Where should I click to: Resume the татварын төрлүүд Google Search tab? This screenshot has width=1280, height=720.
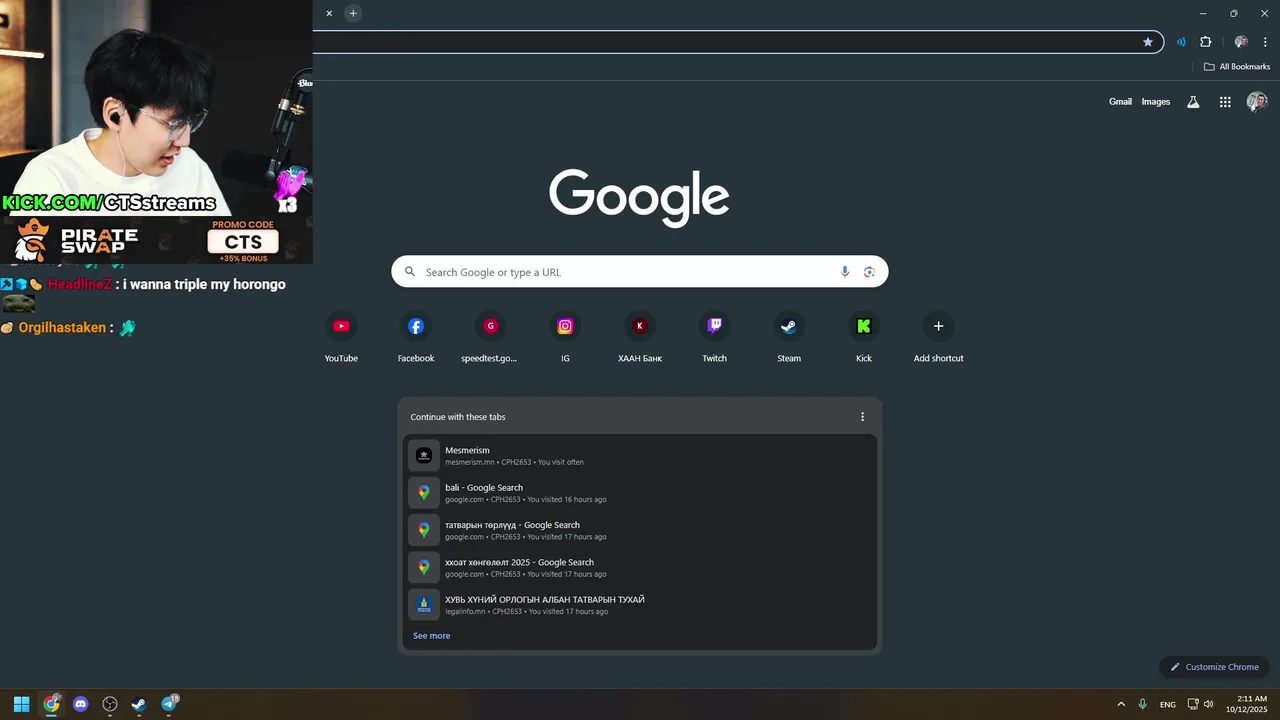click(x=640, y=530)
